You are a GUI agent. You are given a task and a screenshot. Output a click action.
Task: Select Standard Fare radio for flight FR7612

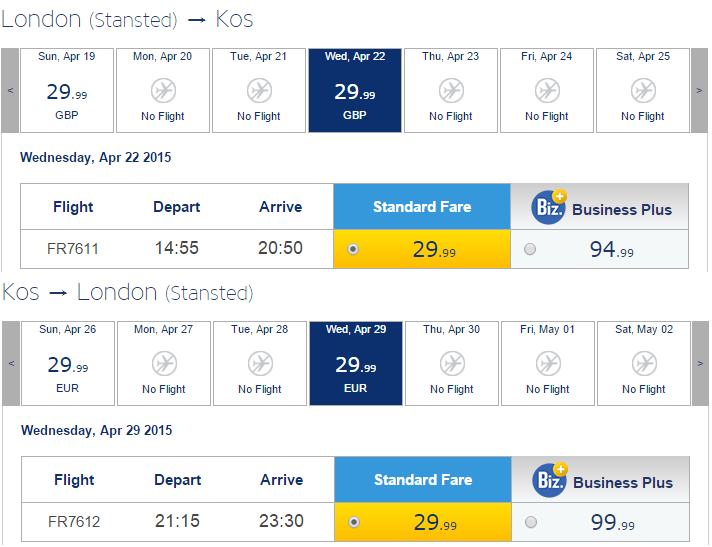tap(354, 522)
